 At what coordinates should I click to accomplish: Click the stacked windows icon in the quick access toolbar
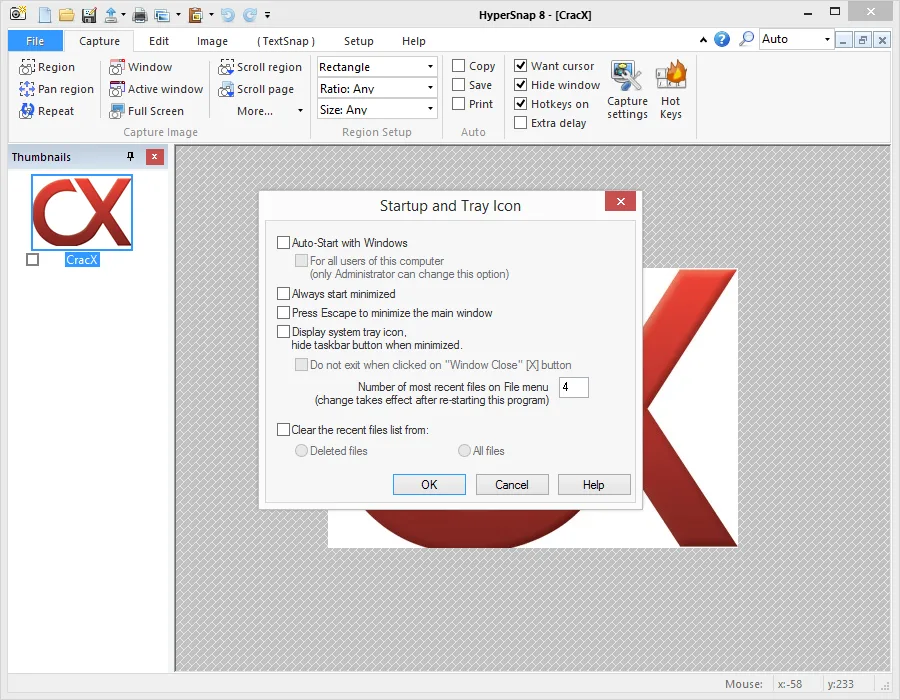tap(162, 15)
